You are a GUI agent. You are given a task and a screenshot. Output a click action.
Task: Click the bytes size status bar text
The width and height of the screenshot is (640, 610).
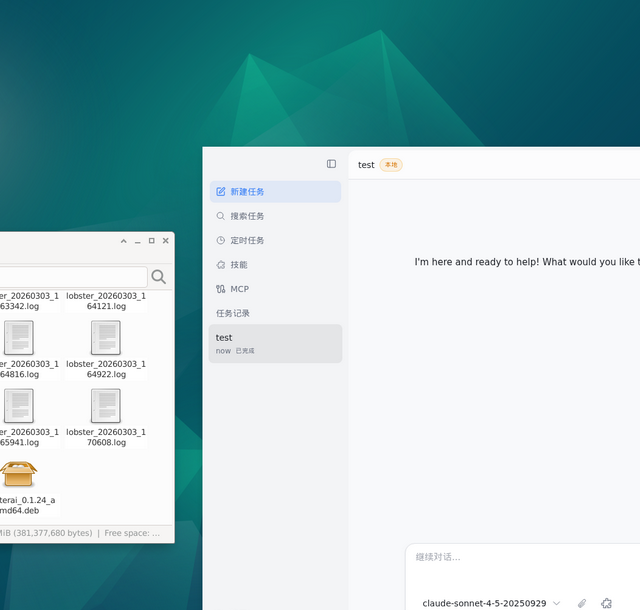click(x=46, y=533)
